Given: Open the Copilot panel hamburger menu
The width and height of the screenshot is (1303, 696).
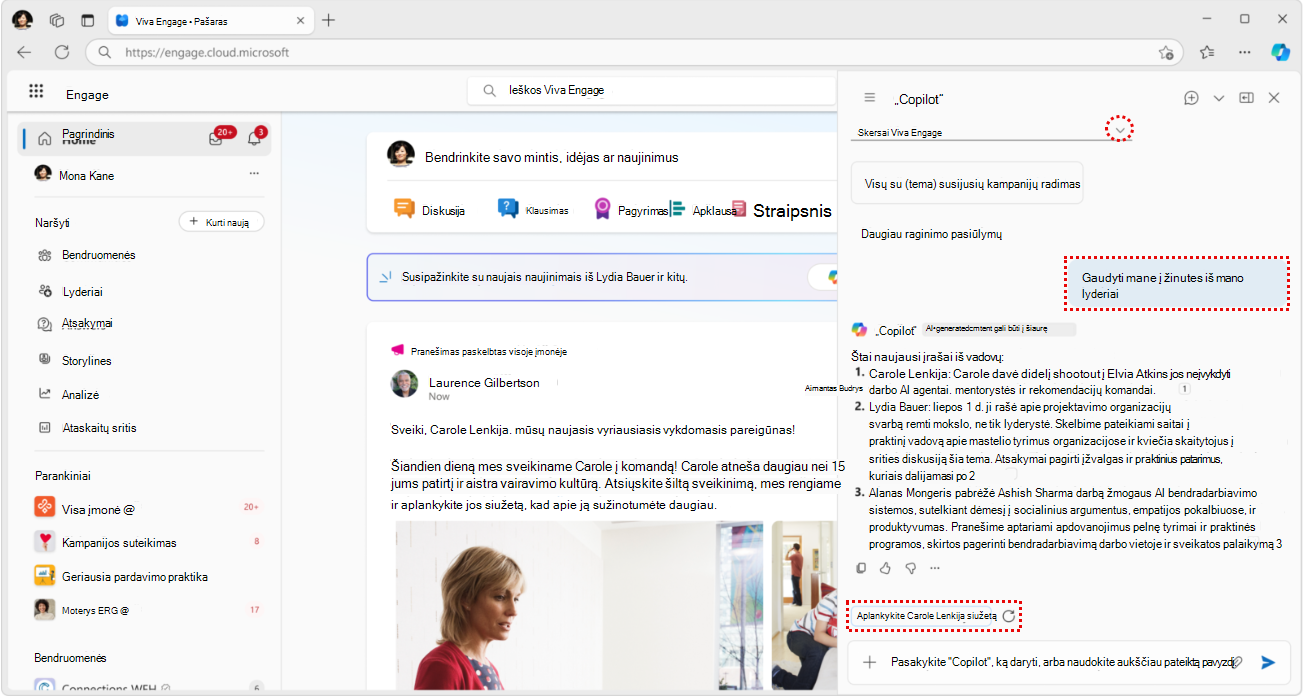Looking at the screenshot, I should [870, 98].
